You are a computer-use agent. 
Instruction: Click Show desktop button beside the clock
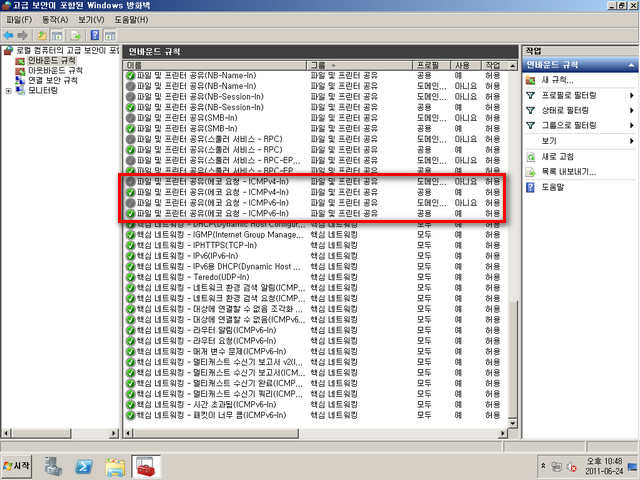click(633, 467)
